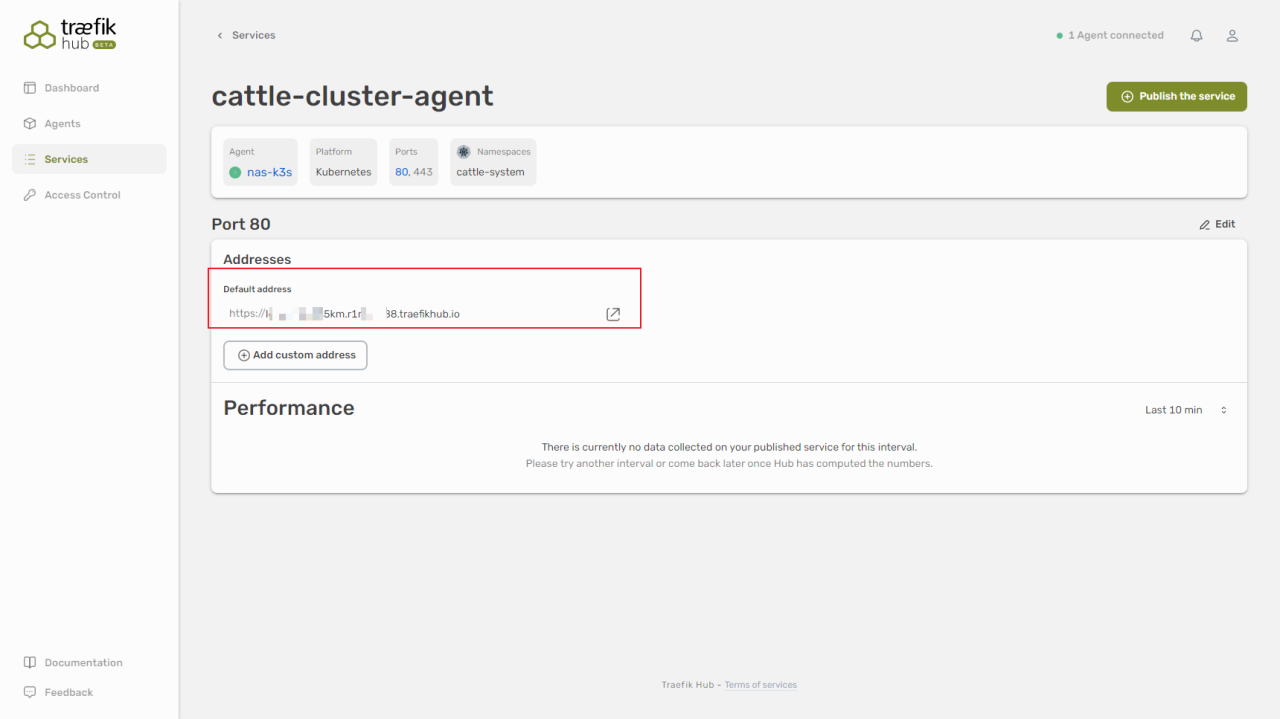Click the default traefikhub.io address
The width and height of the screenshot is (1280, 719).
pyautogui.click(x=344, y=313)
